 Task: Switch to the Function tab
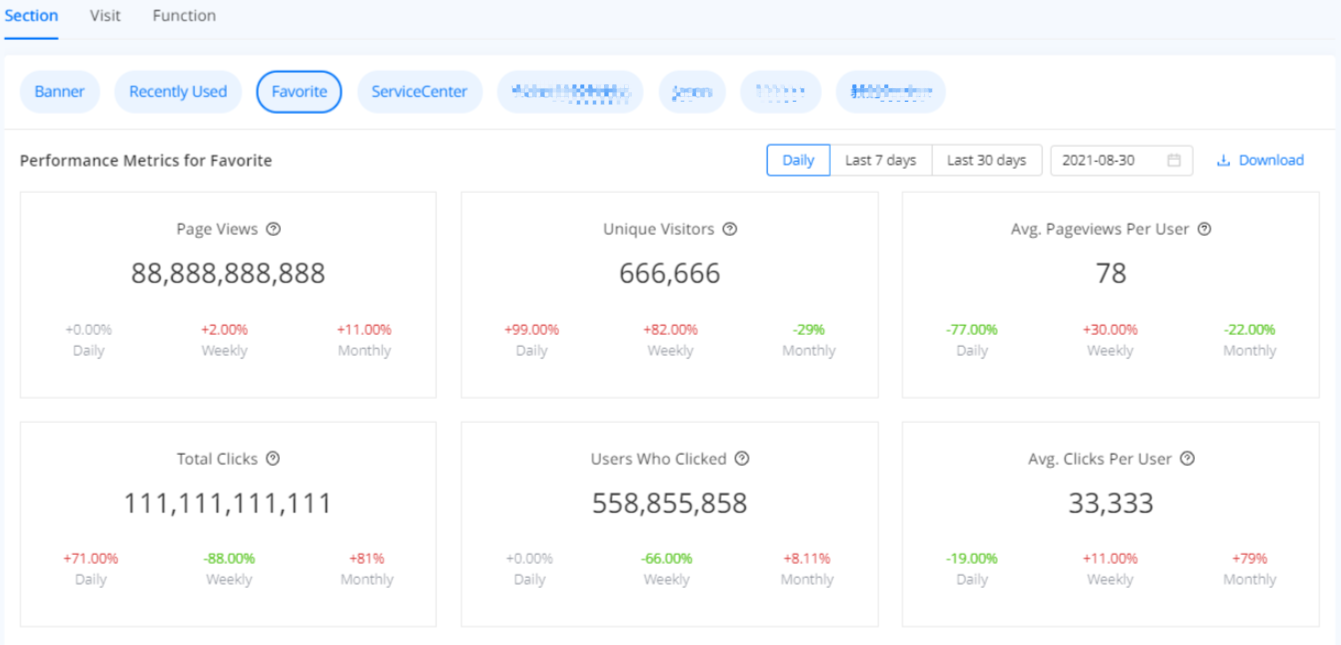[184, 16]
